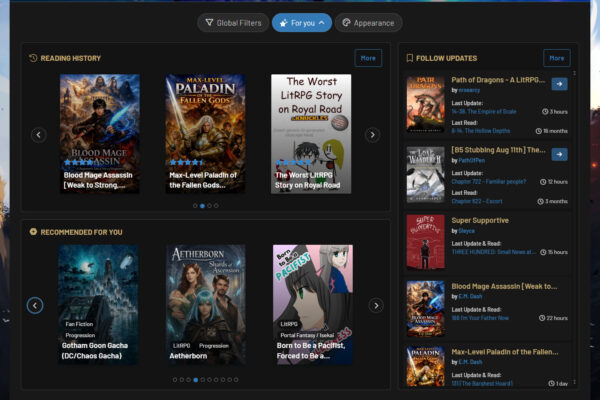Open Chapter 722 Familiar people link
This screenshot has height=400, width=600.
point(489,182)
